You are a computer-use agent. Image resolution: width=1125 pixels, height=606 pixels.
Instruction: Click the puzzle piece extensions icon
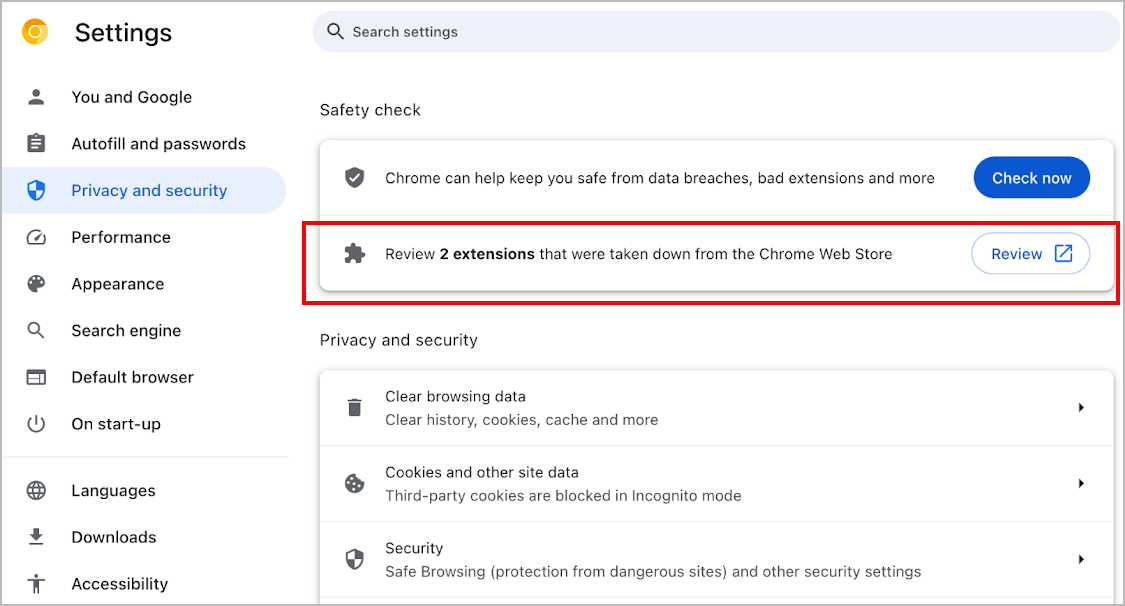tap(354, 254)
